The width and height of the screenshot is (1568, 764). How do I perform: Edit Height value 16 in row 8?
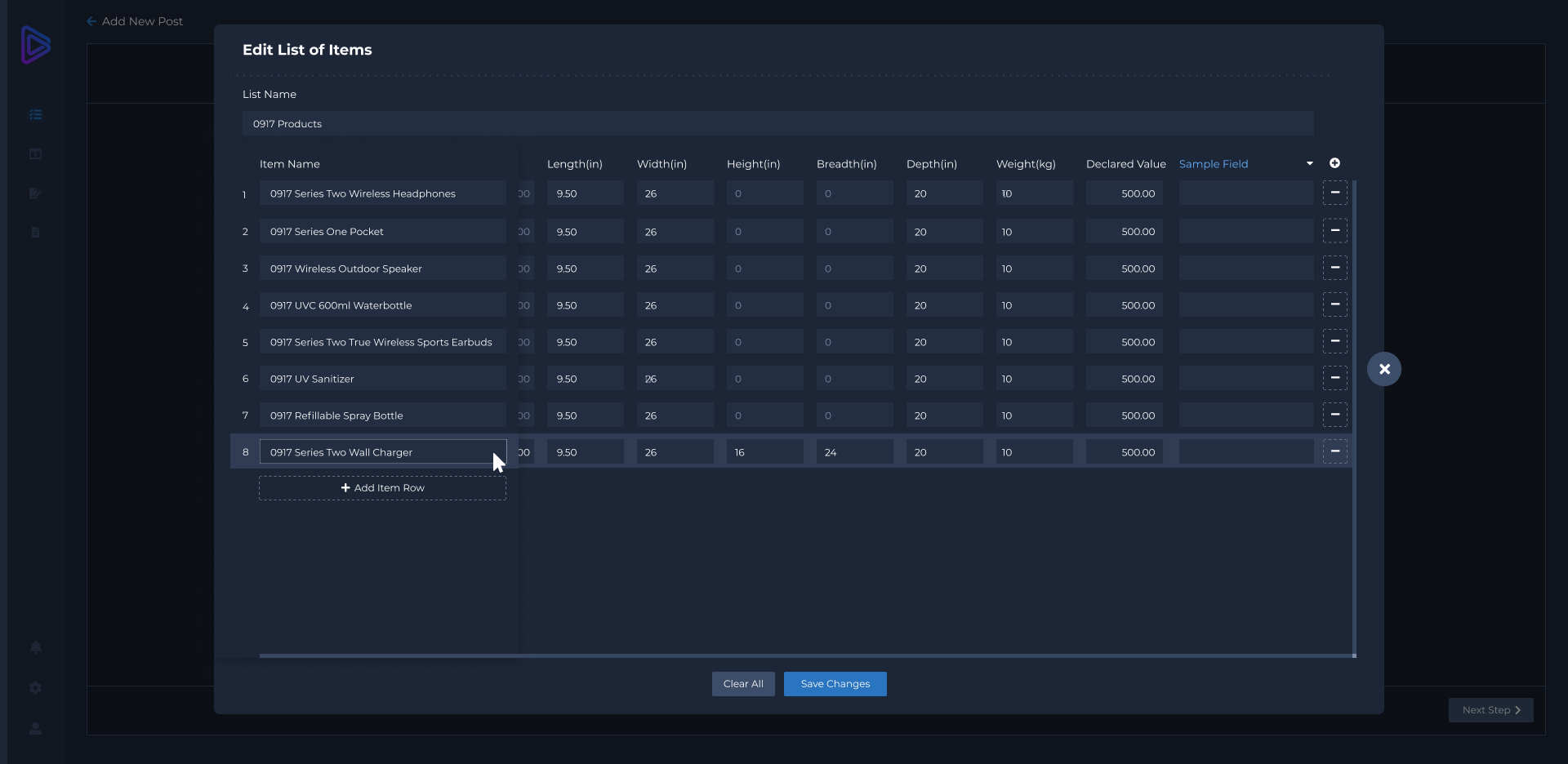[x=764, y=452]
